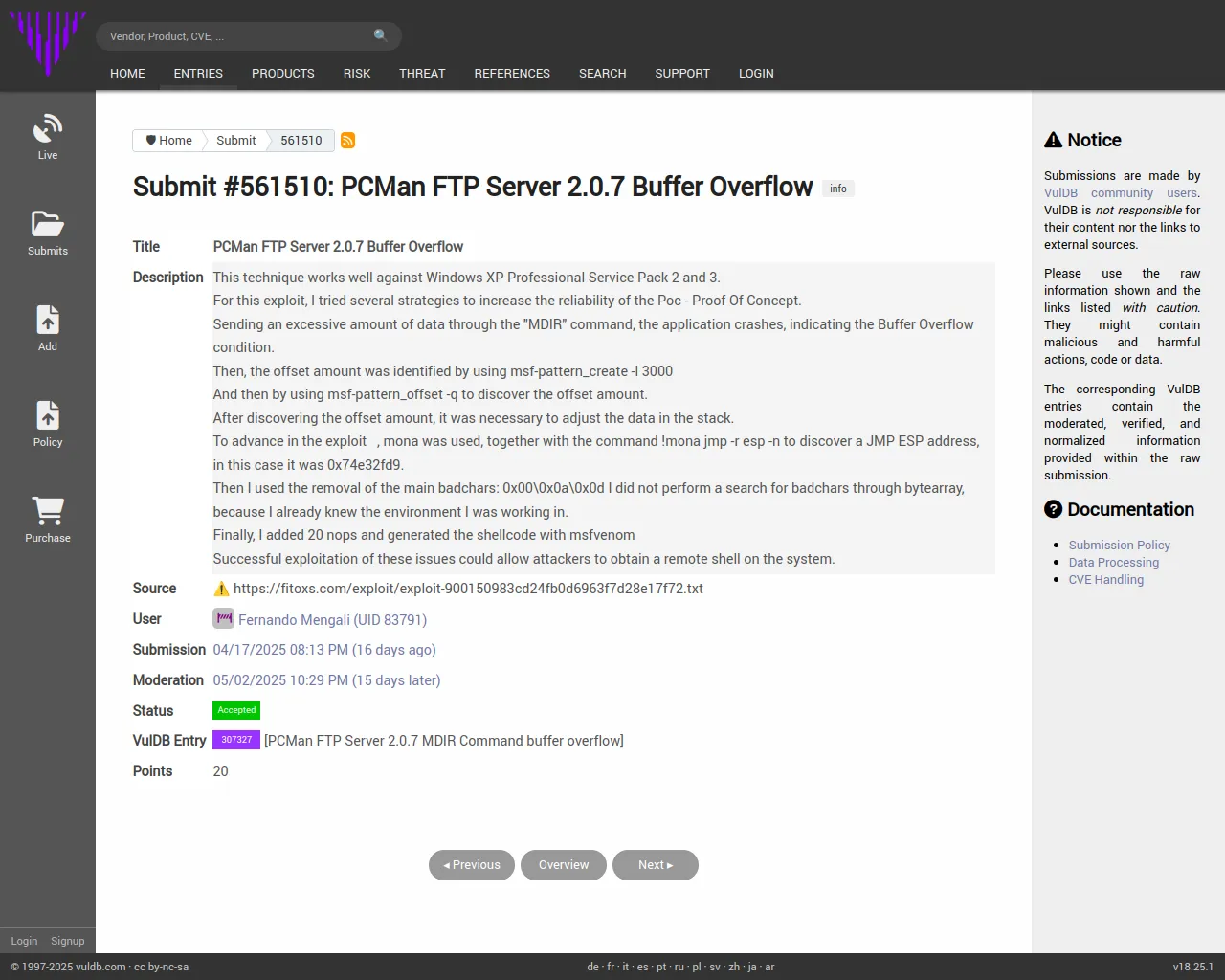Open CVE Handling documentation link

coord(1105,580)
